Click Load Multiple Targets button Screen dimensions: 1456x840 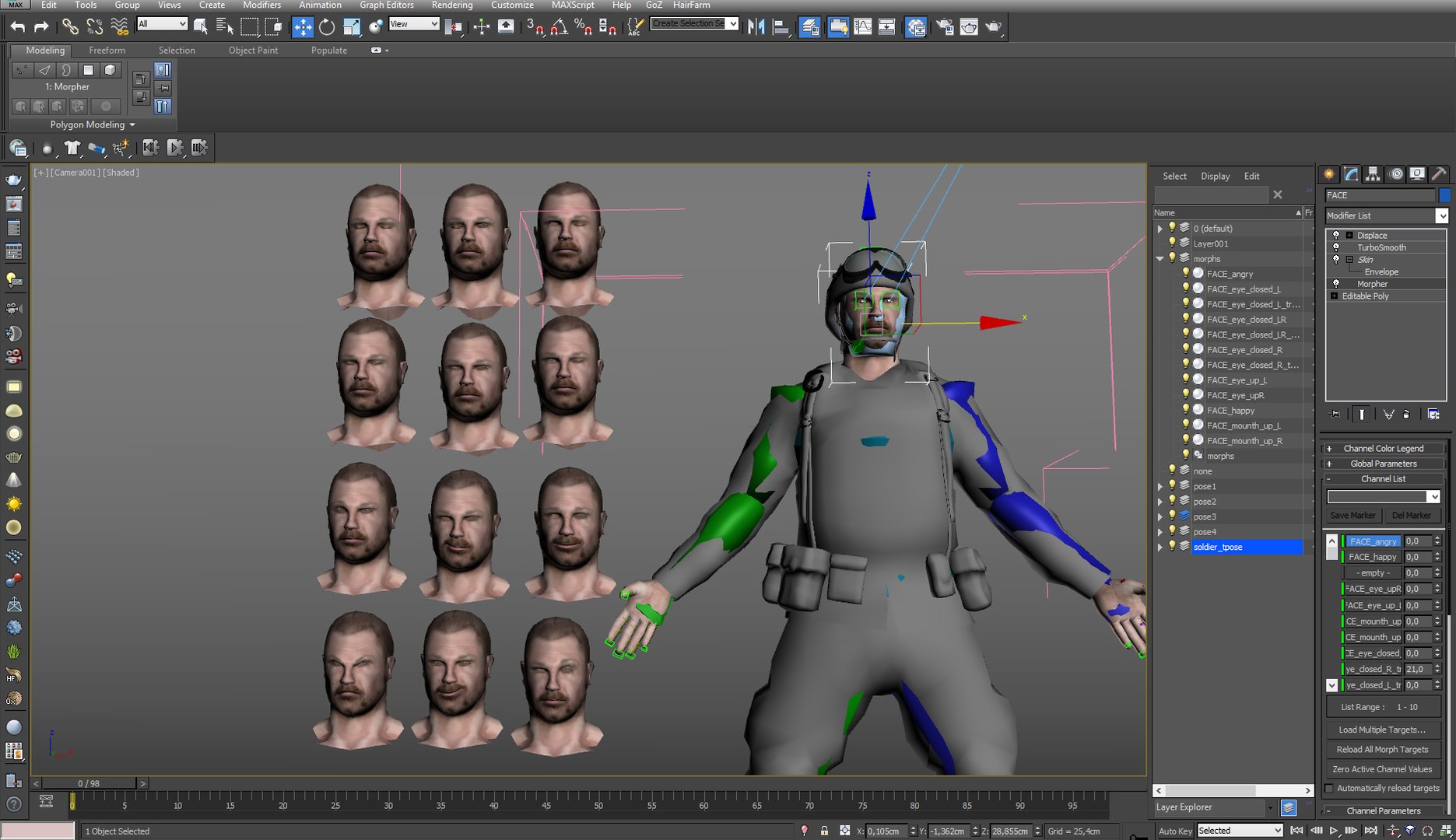point(1382,730)
